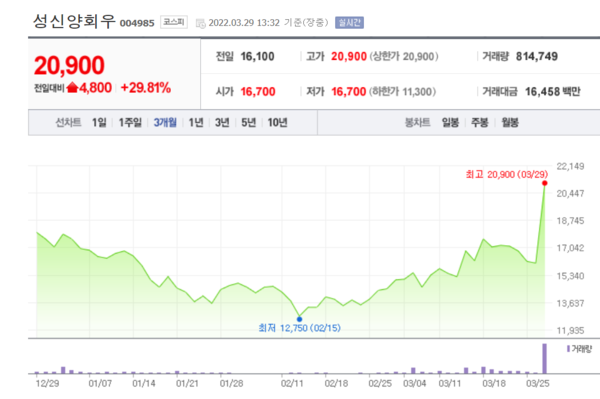Open the 일봉 candlestick chart
Screen dimensions: 600x399
(450, 122)
